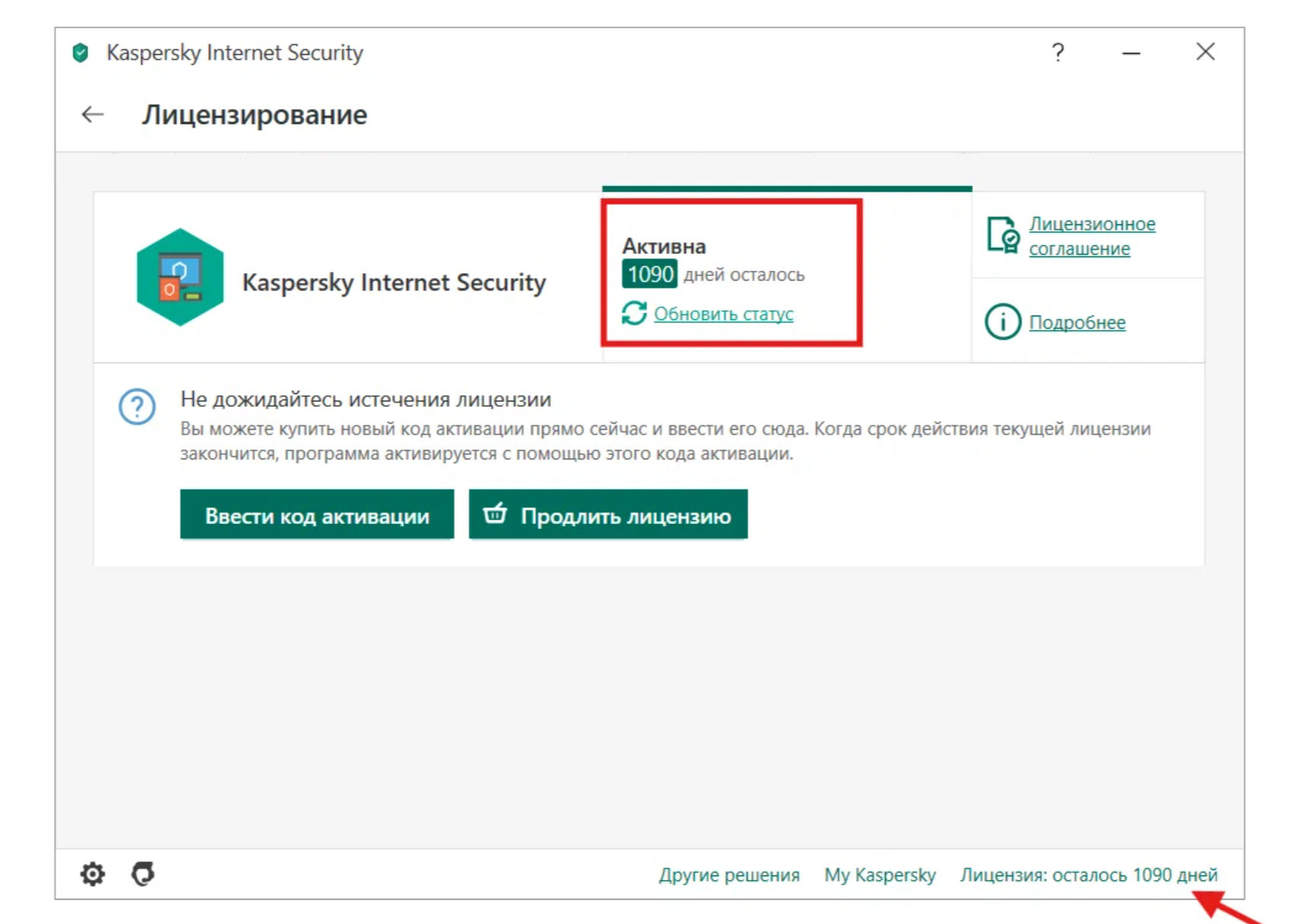Open settings via the gear icon
This screenshot has width=1291, height=924.
pos(93,874)
